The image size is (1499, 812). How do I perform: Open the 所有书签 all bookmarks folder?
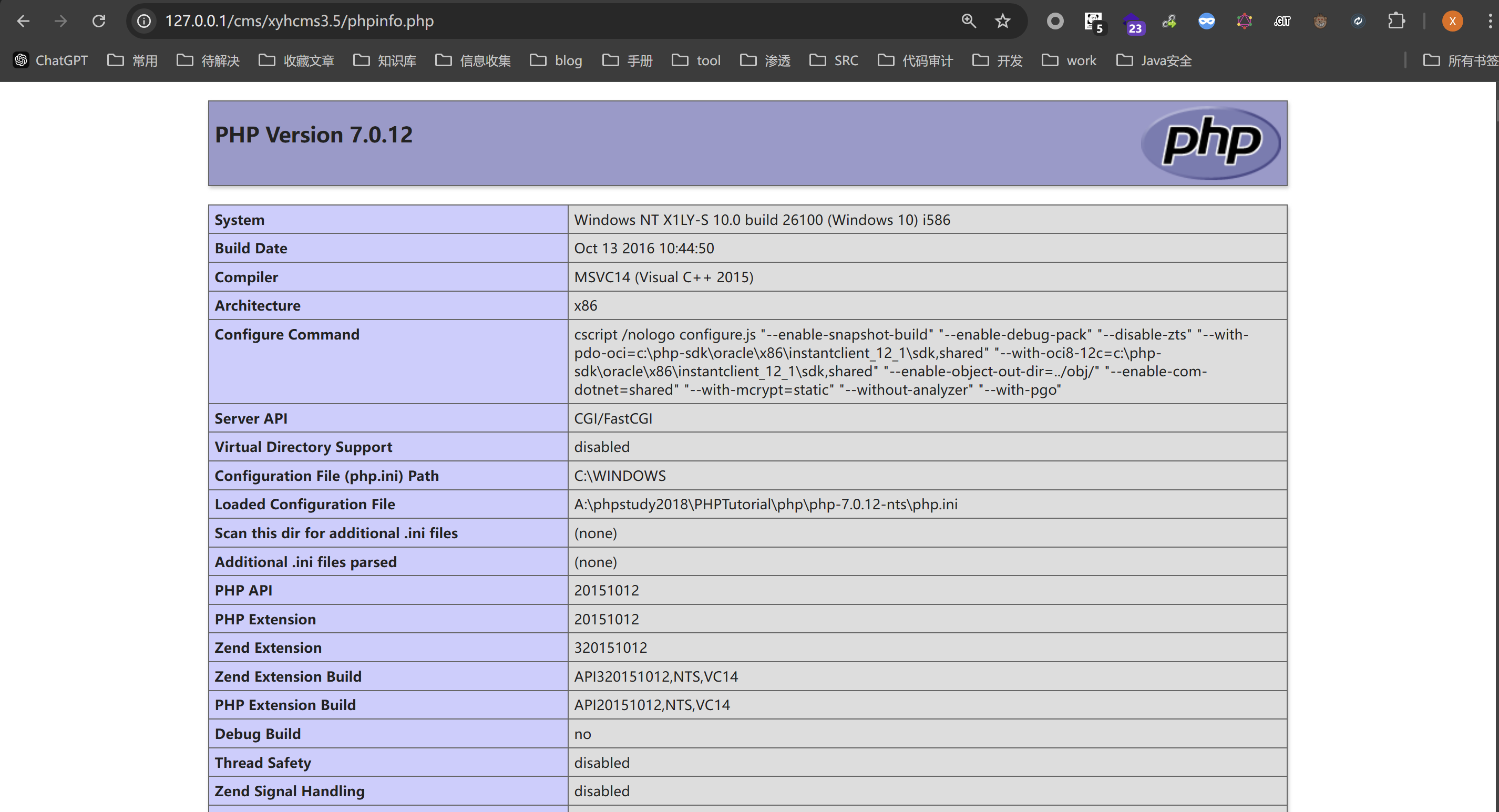(x=1461, y=60)
